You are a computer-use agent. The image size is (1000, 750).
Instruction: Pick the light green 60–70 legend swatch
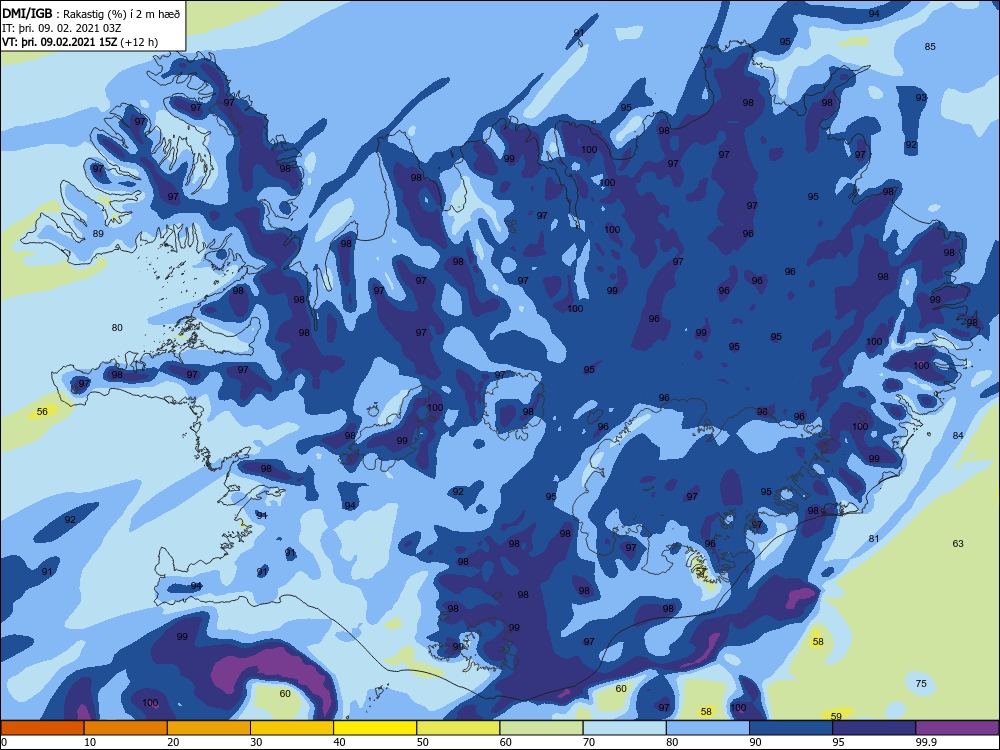click(541, 728)
